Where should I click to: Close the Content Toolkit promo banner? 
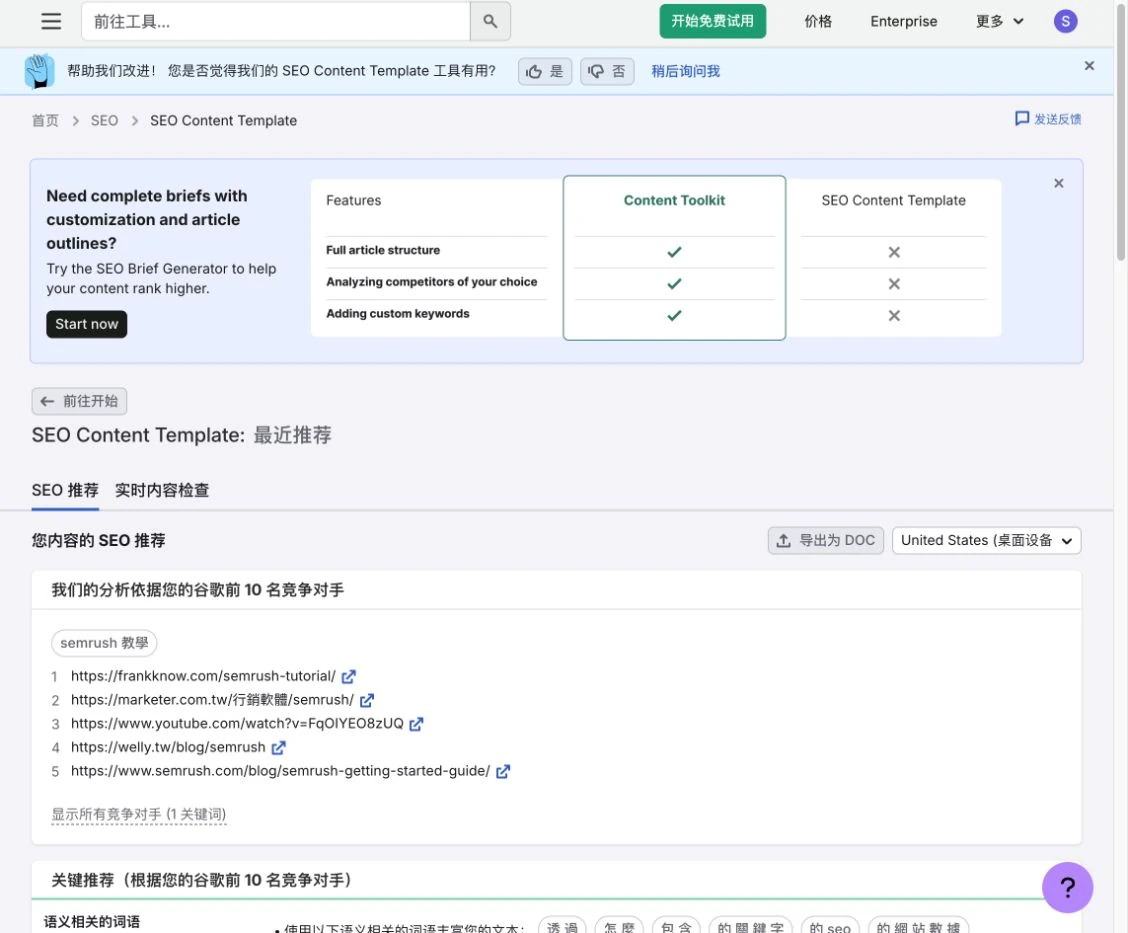point(1058,183)
